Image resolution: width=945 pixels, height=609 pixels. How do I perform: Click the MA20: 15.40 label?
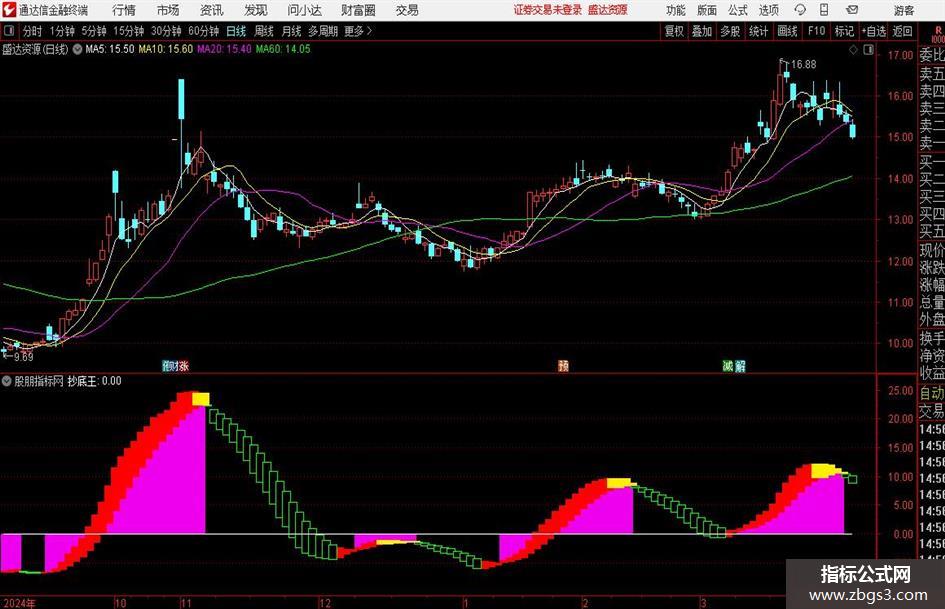pos(224,49)
